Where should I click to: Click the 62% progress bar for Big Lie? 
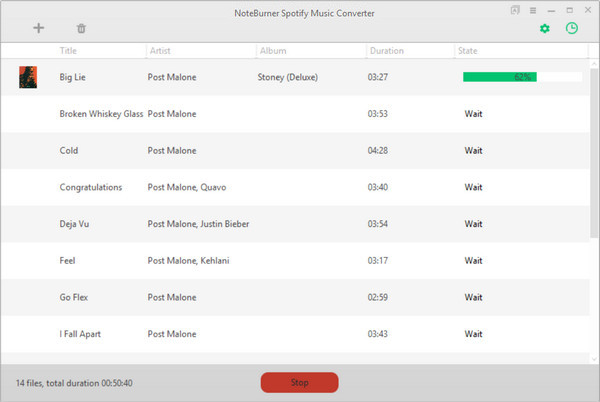tap(522, 77)
